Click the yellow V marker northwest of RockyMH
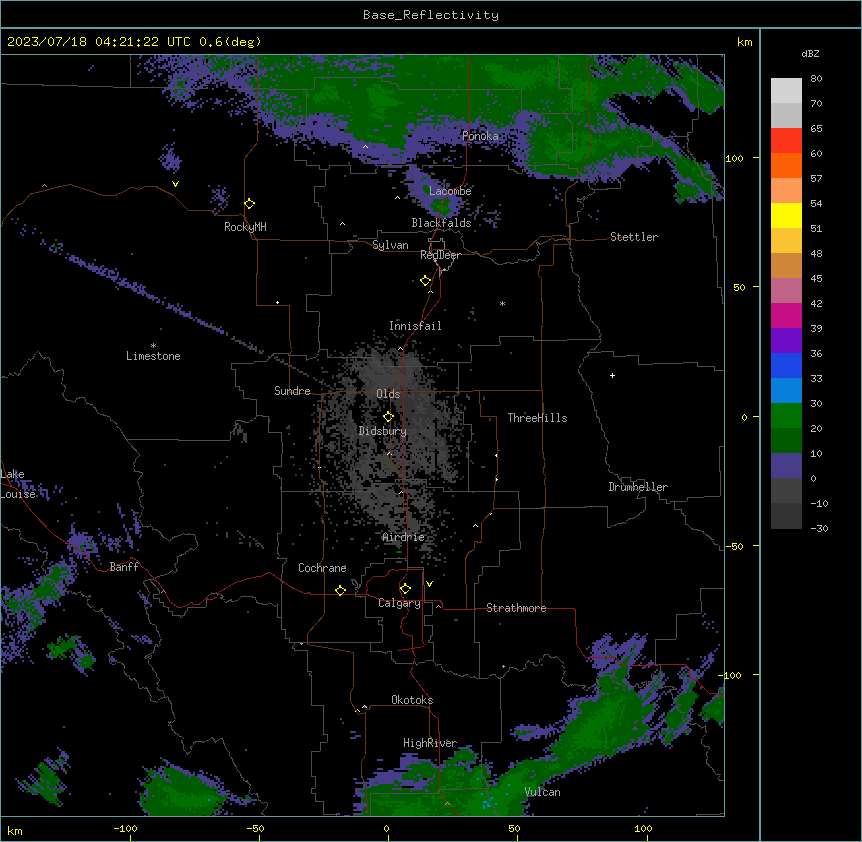 (x=175, y=184)
